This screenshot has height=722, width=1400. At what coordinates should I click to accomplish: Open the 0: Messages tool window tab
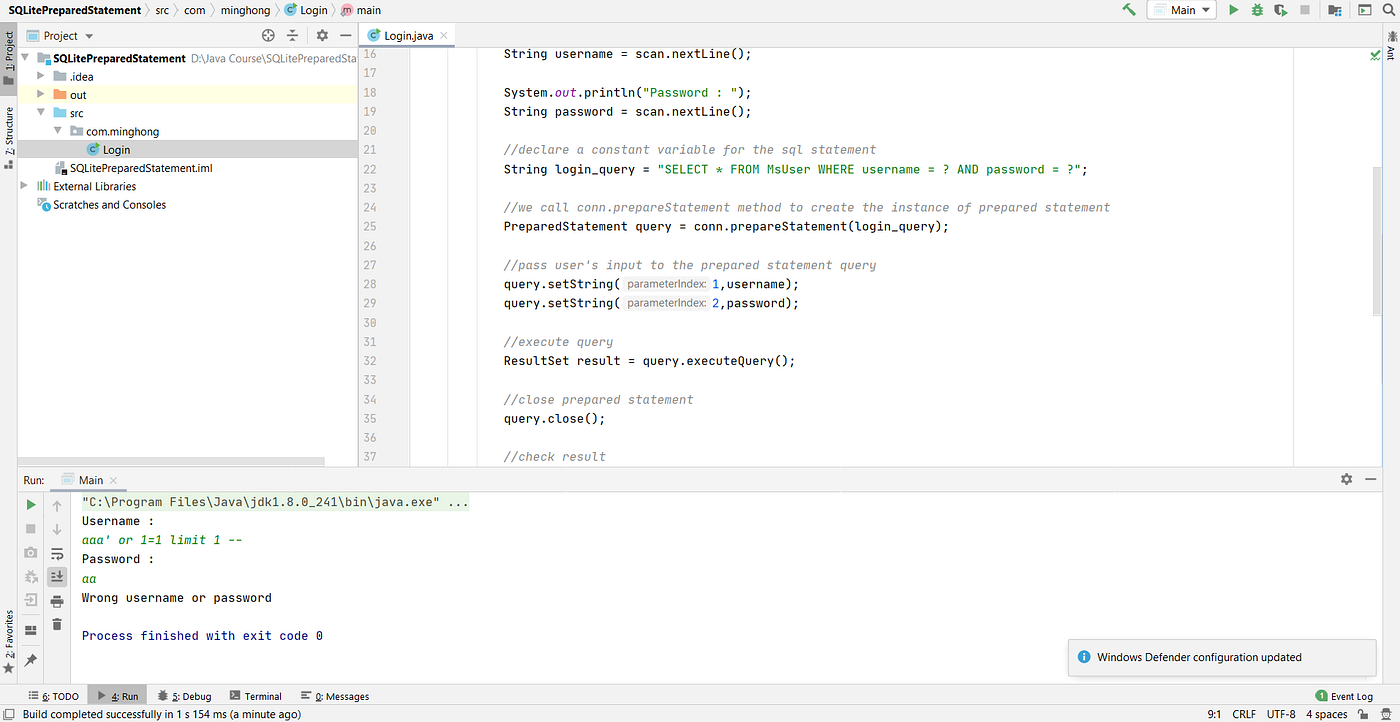pos(335,696)
